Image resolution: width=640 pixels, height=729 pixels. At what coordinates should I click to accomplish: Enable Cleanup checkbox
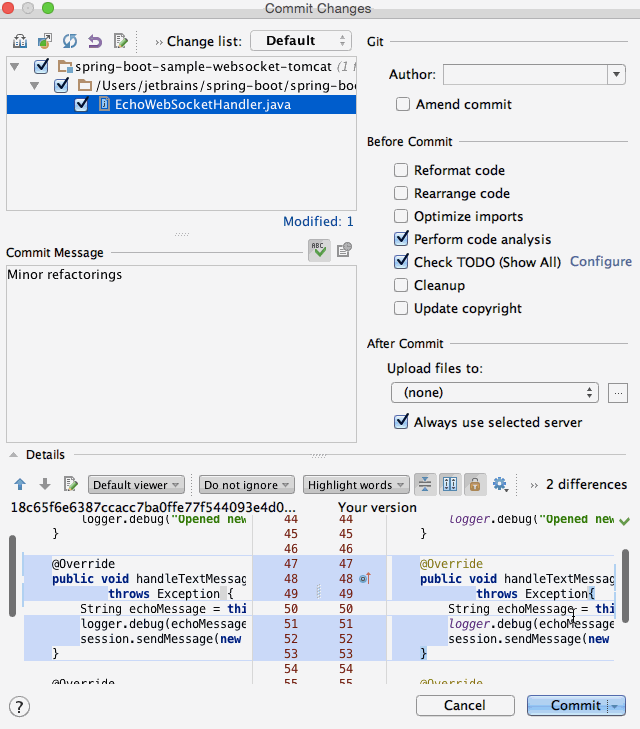[401, 285]
